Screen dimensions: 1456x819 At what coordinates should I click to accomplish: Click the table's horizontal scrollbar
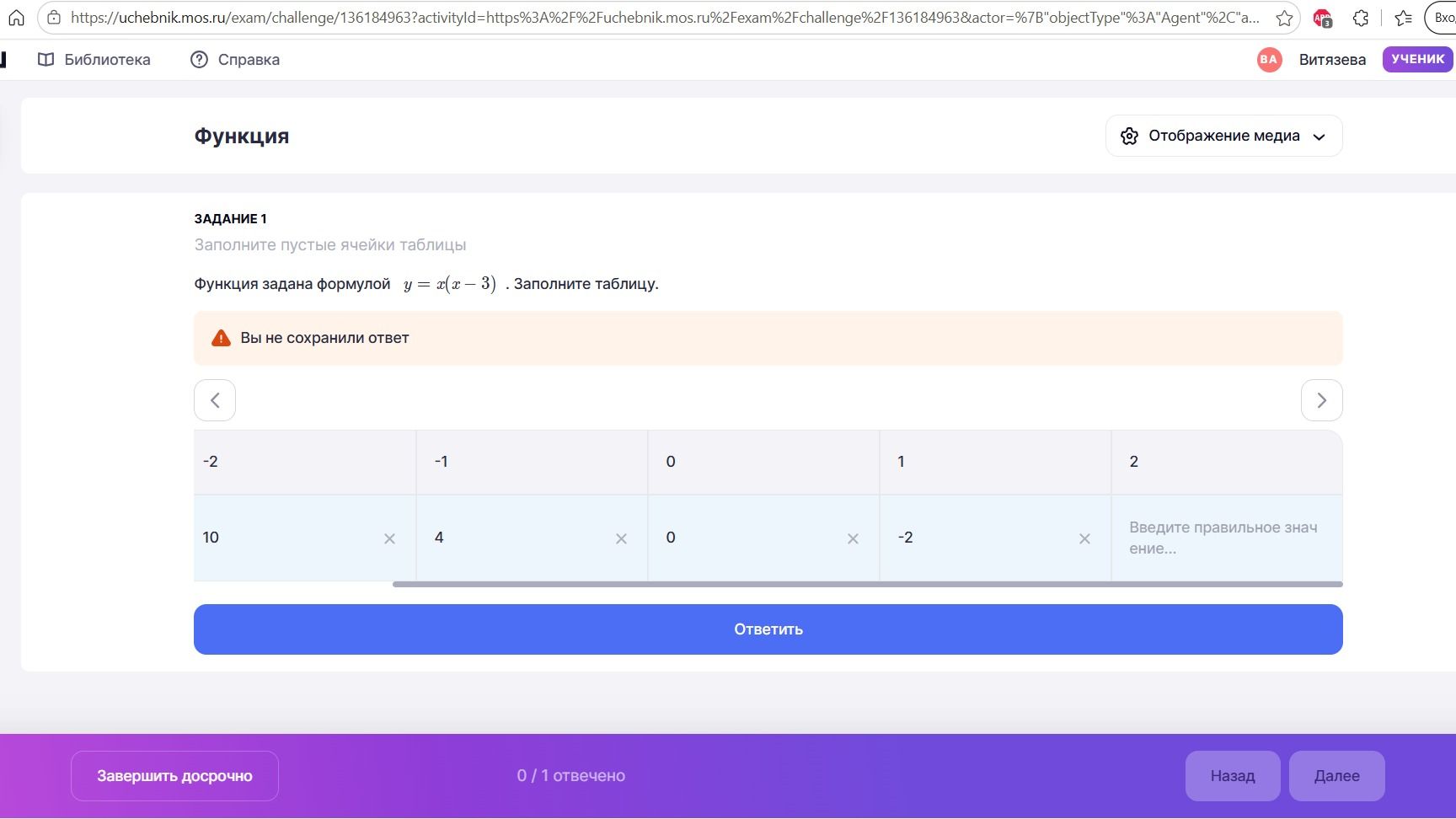point(867,584)
